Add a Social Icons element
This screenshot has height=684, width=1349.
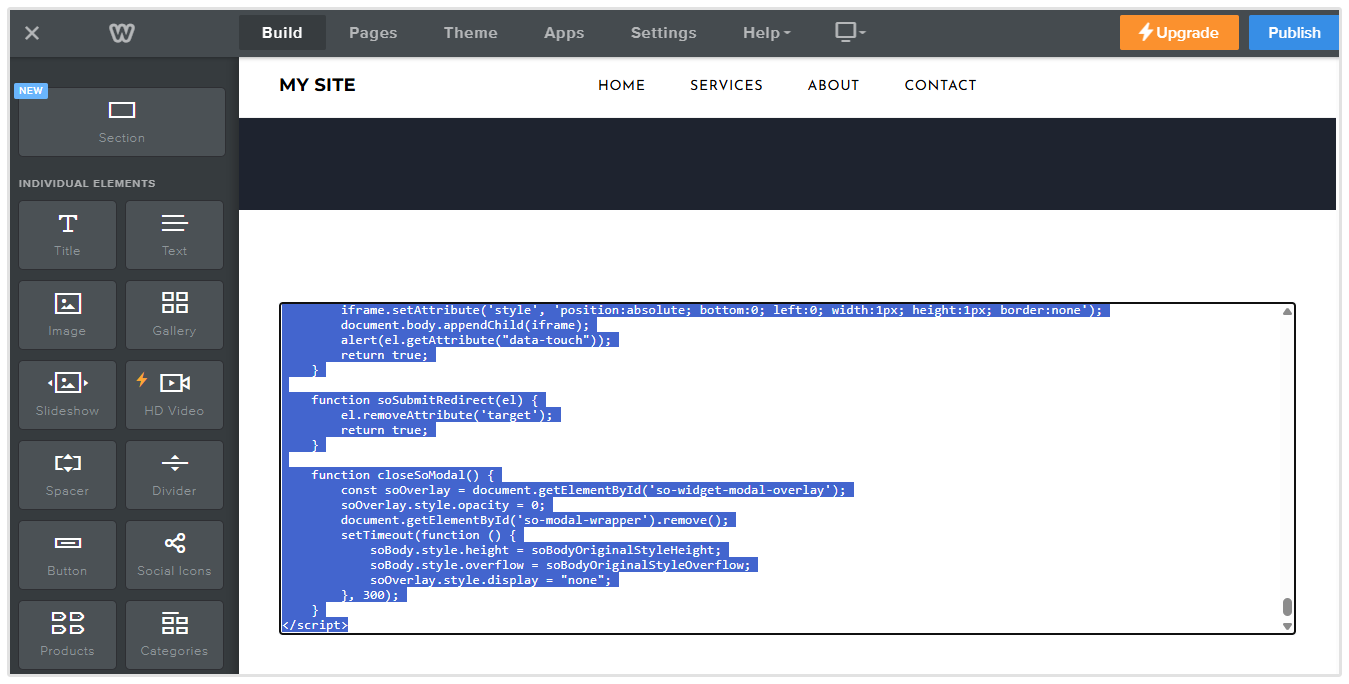coord(174,554)
